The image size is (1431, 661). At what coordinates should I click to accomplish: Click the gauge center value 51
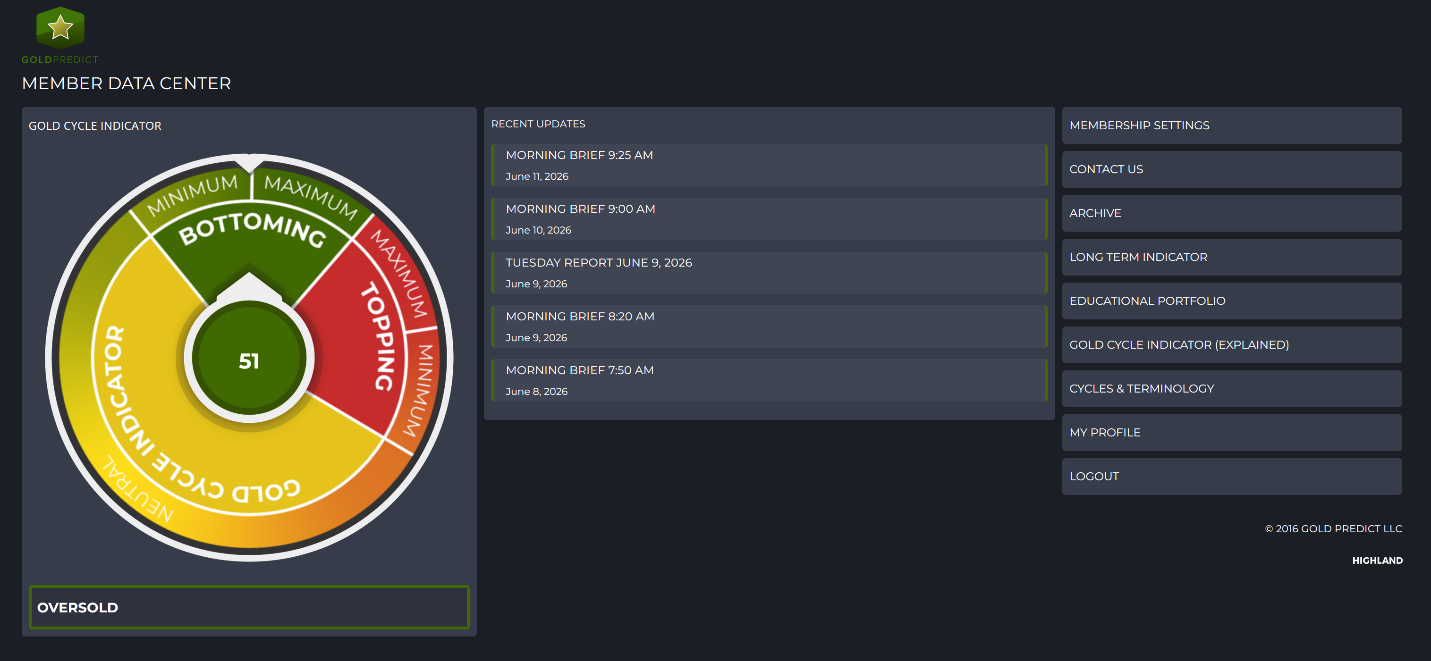(x=249, y=361)
